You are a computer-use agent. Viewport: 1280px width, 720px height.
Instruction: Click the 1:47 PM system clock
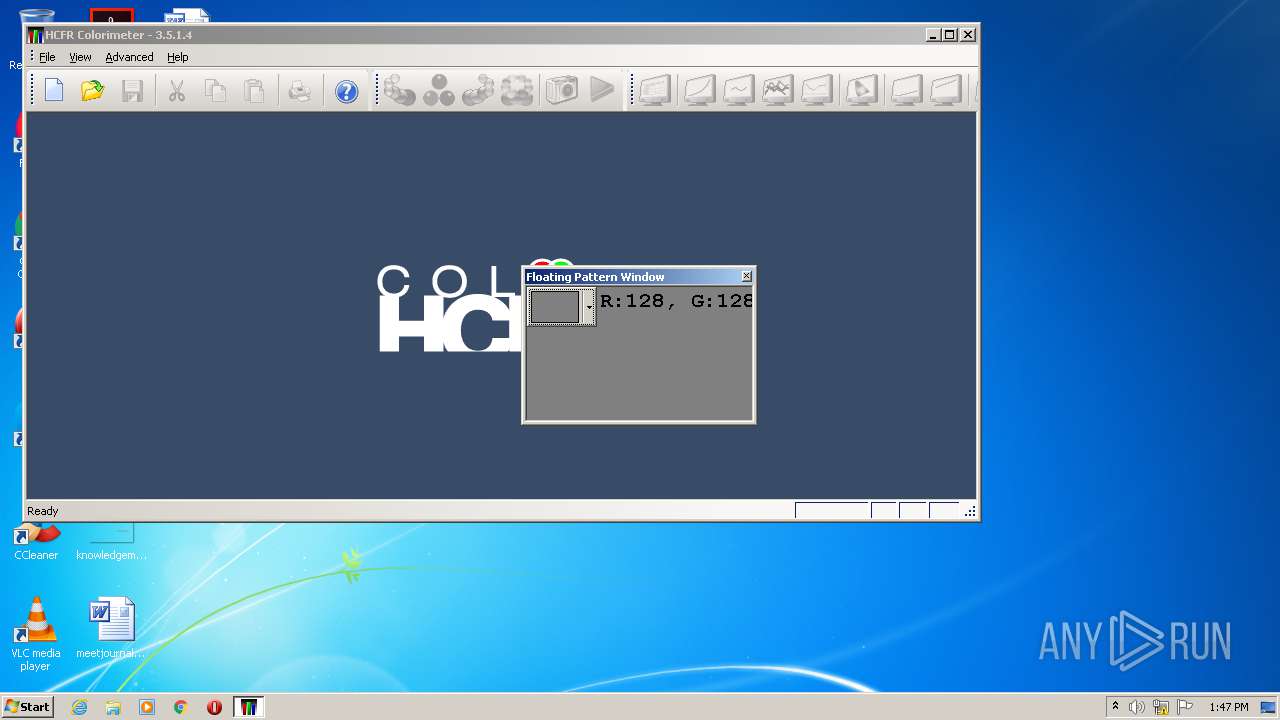tap(1229, 707)
